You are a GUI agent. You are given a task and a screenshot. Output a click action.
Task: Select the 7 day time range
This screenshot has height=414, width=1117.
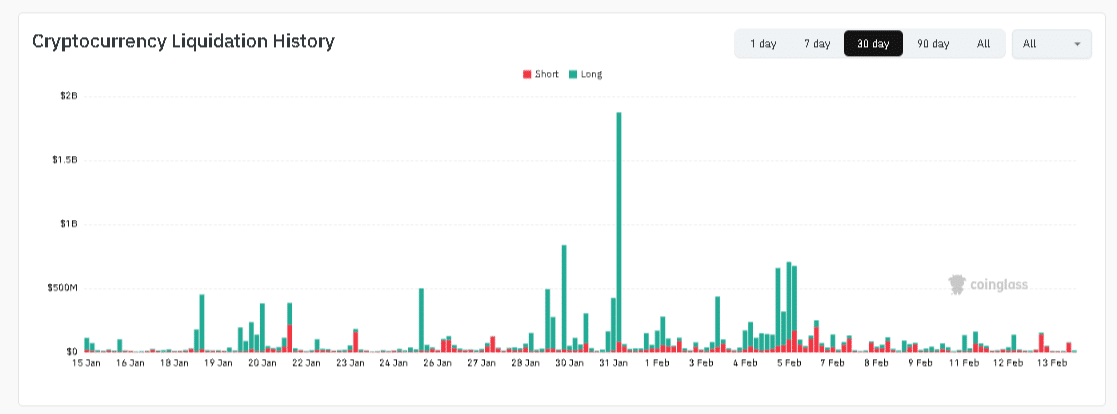click(x=817, y=44)
